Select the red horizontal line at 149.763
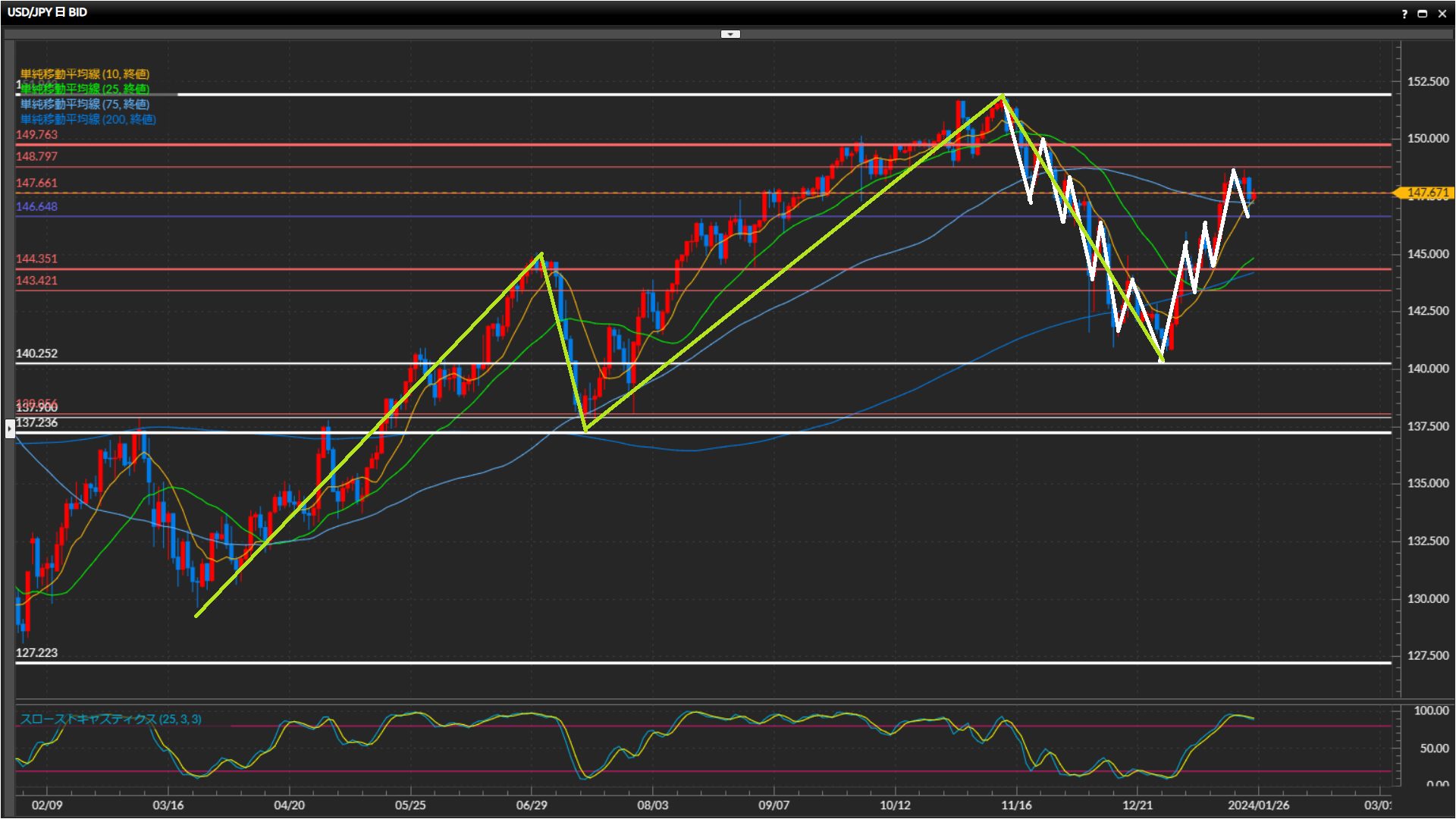Viewport: 1456px width, 819px height. pyautogui.click(x=455, y=144)
